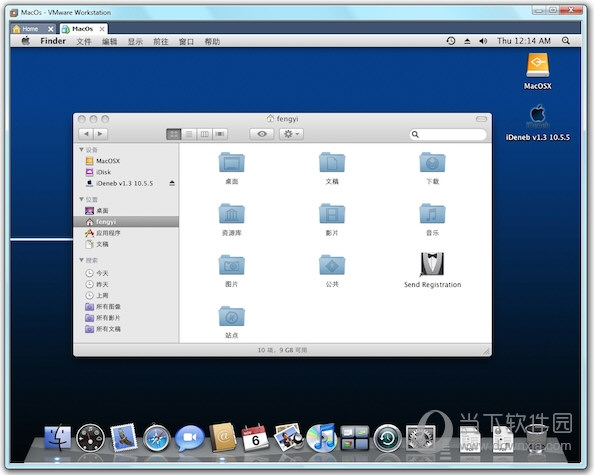This screenshot has width=594, height=475.
Task: Click the Finder search field
Action: [448, 134]
